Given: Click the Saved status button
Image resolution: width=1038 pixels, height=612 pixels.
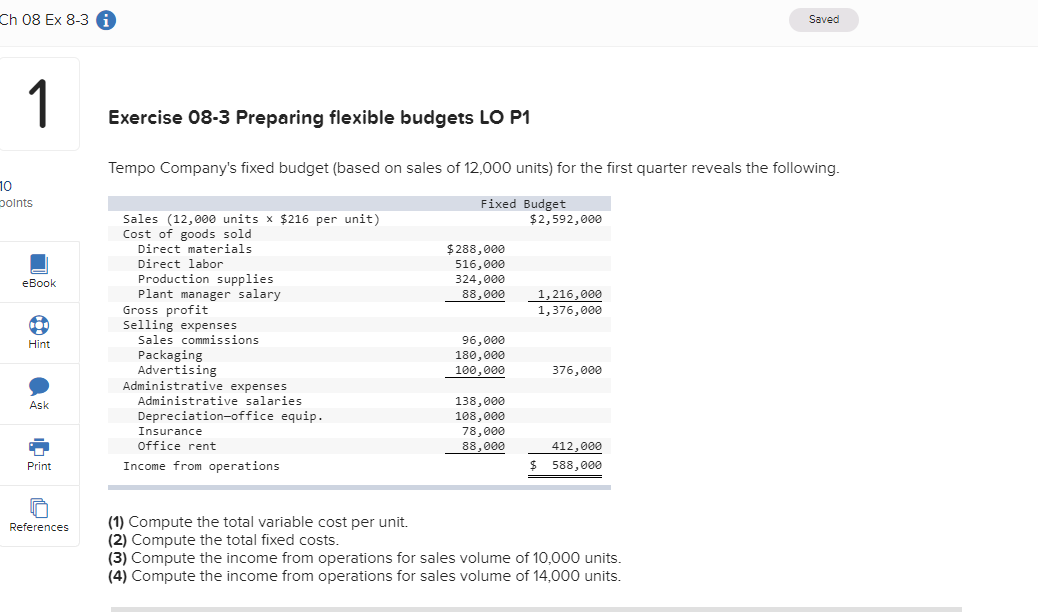Looking at the screenshot, I should coord(824,20).
